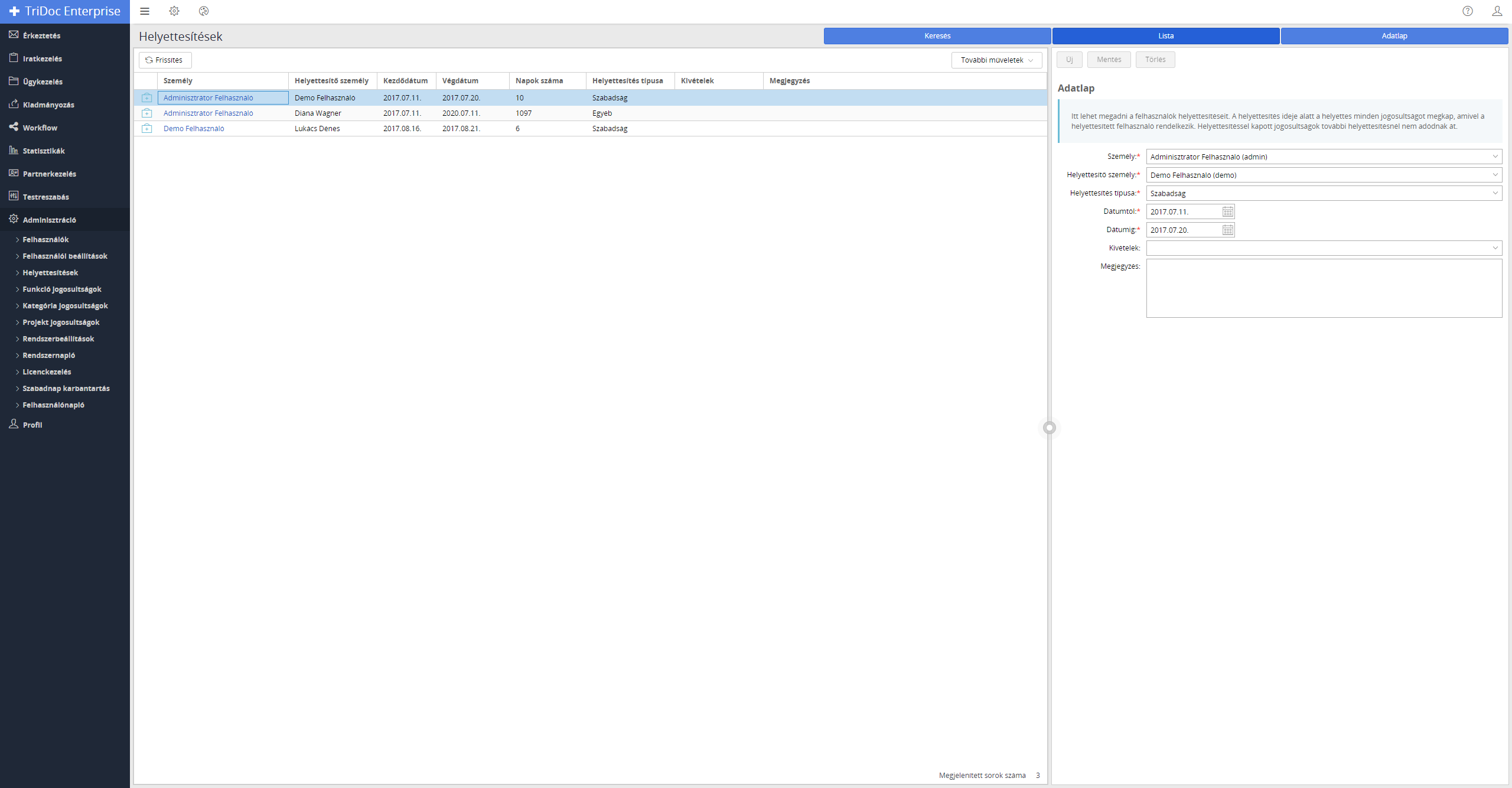Open the Helyettesites tipusa dropdown
The image size is (1512, 788).
click(x=1495, y=193)
